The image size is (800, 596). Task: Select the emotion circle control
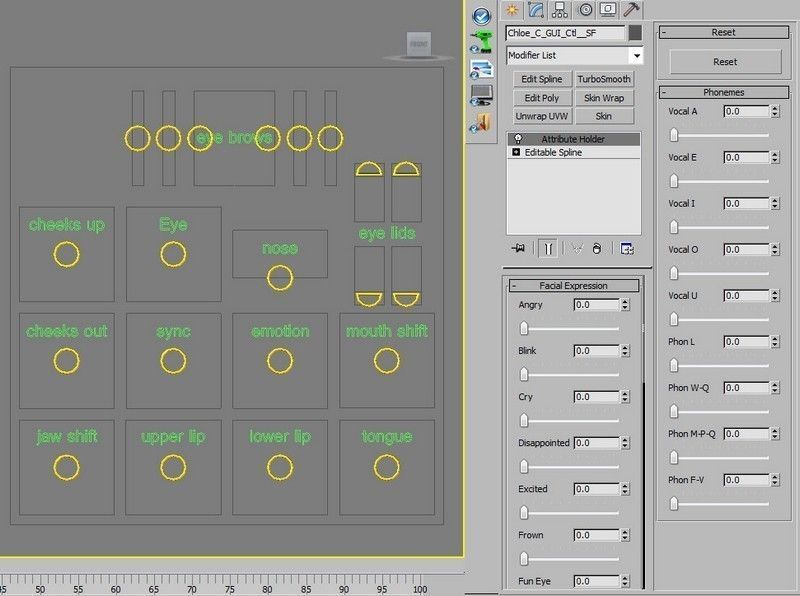click(x=280, y=361)
